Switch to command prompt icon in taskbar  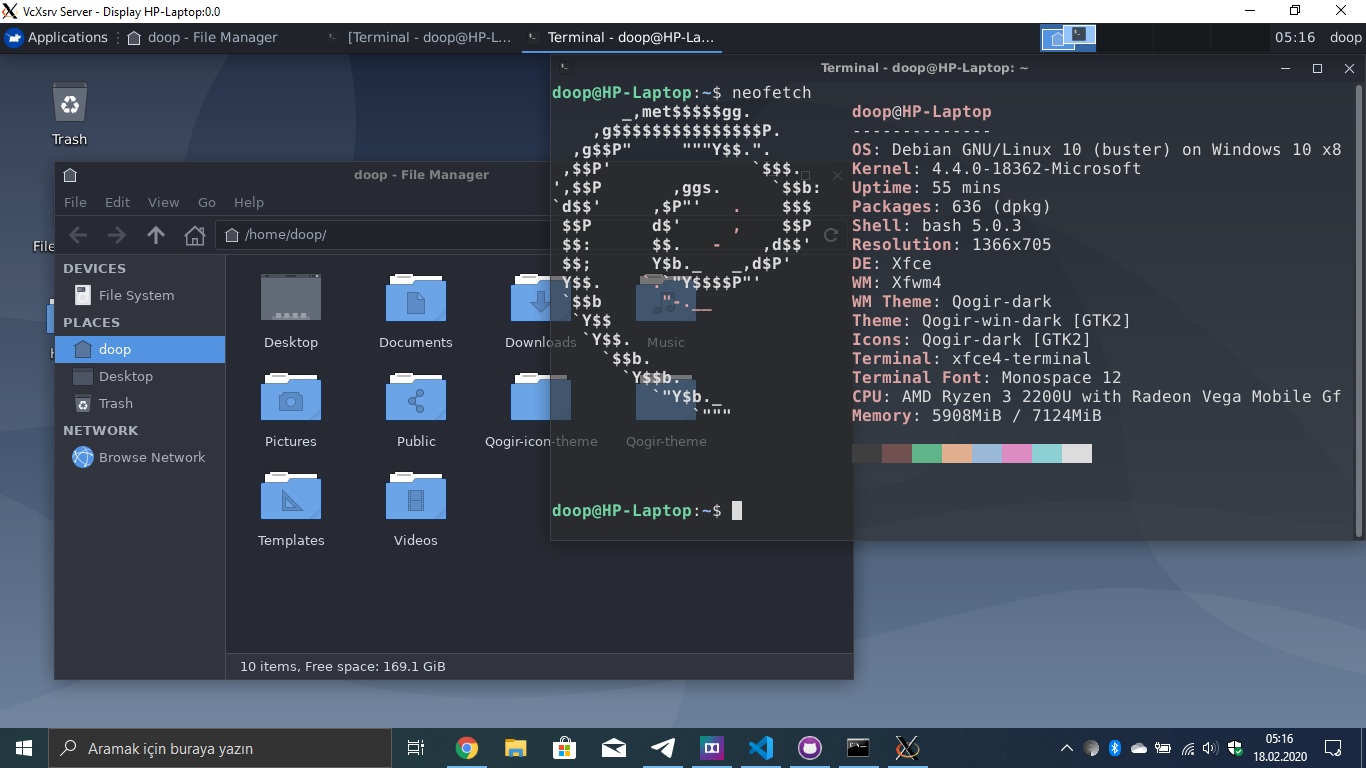[x=858, y=748]
